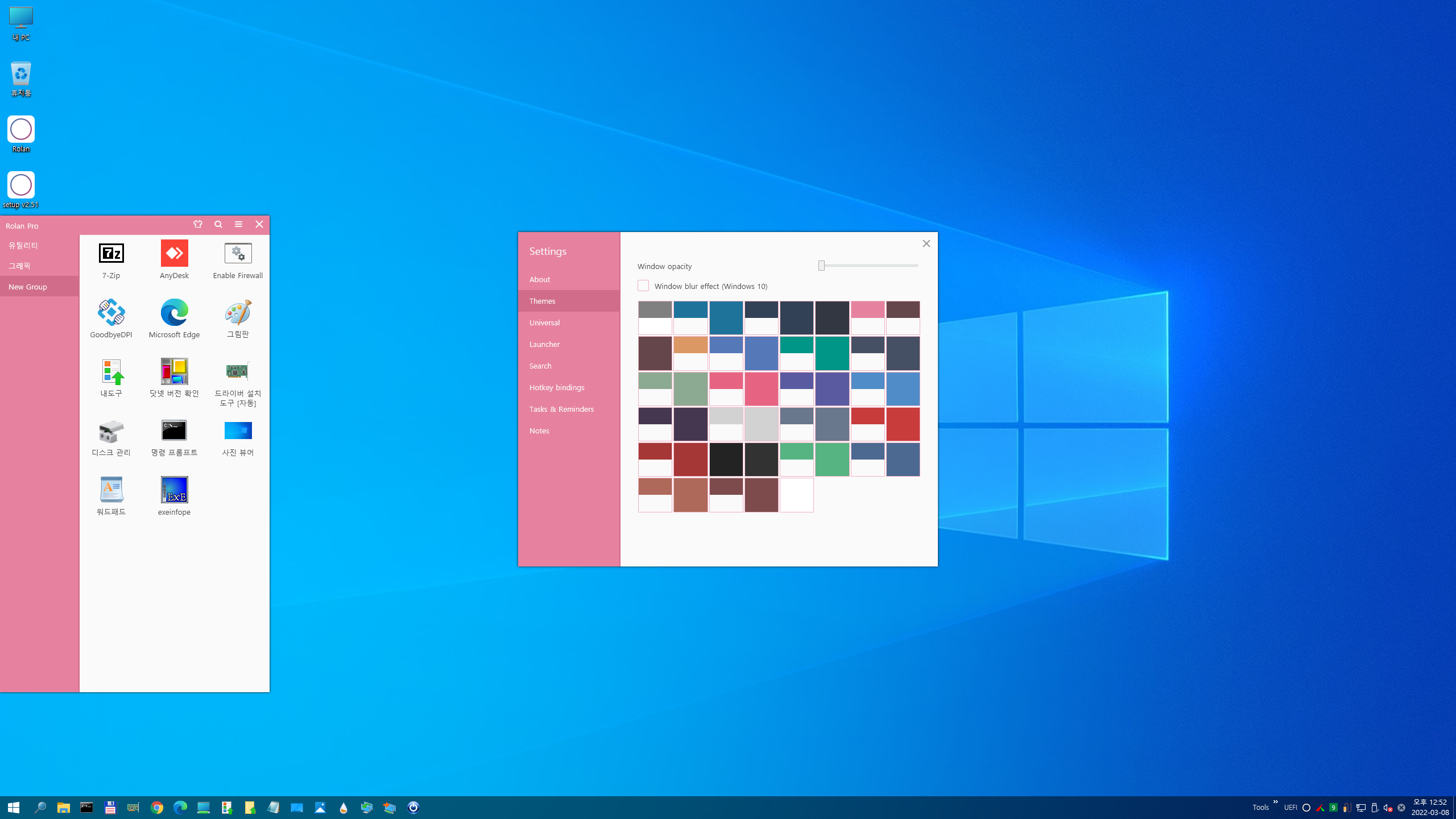
Task: Click the theme shirt icon in Rolan Pro title bar
Action: (198, 225)
